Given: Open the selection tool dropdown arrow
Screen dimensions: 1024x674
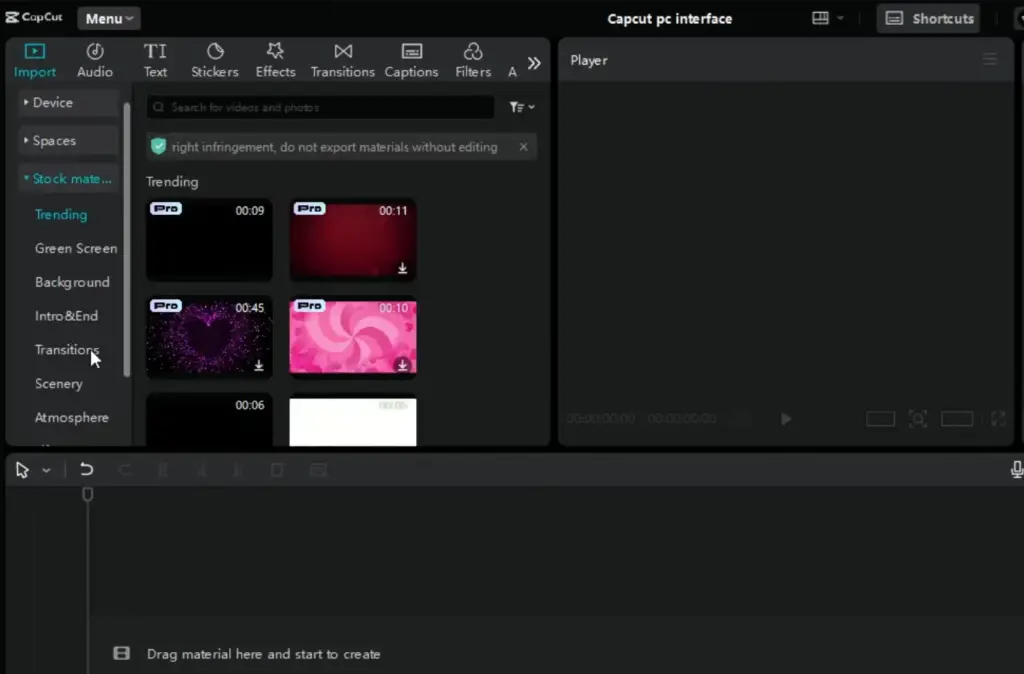Looking at the screenshot, I should tap(44, 469).
